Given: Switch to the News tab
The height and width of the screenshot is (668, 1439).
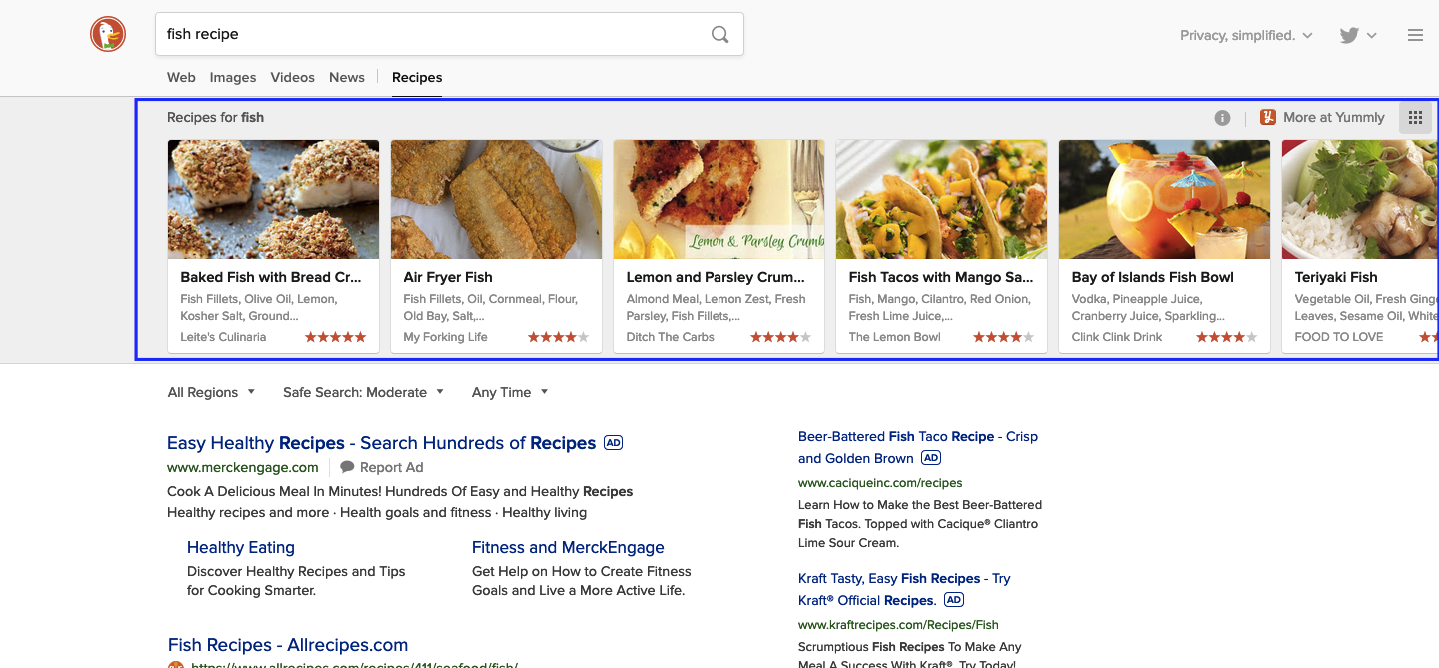Looking at the screenshot, I should [x=346, y=77].
